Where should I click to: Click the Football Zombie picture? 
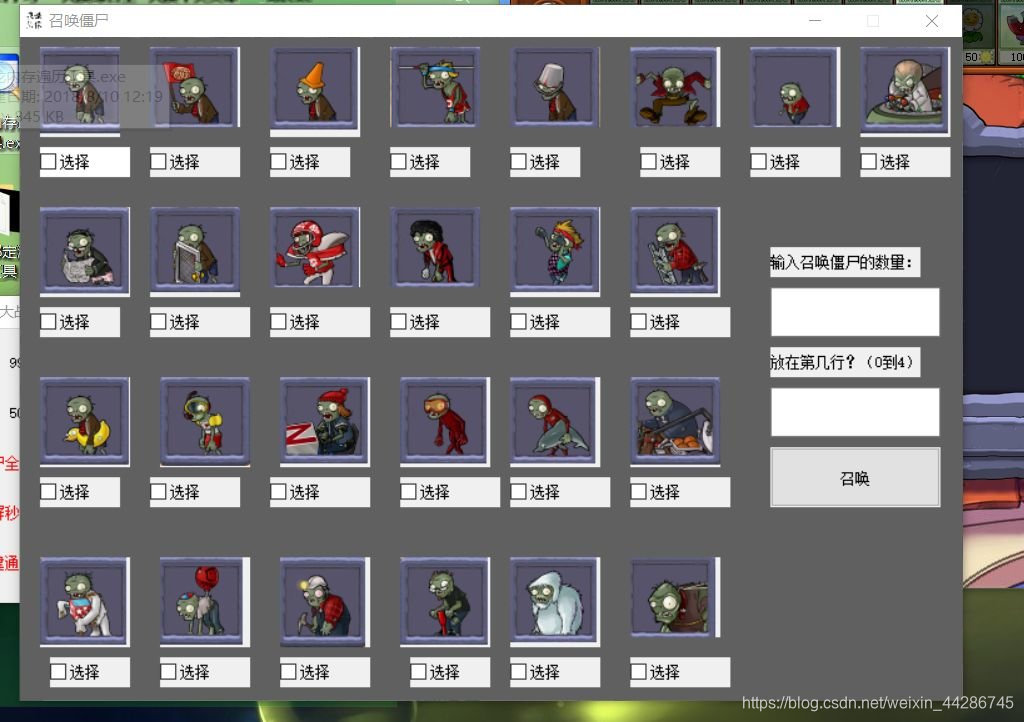315,247
